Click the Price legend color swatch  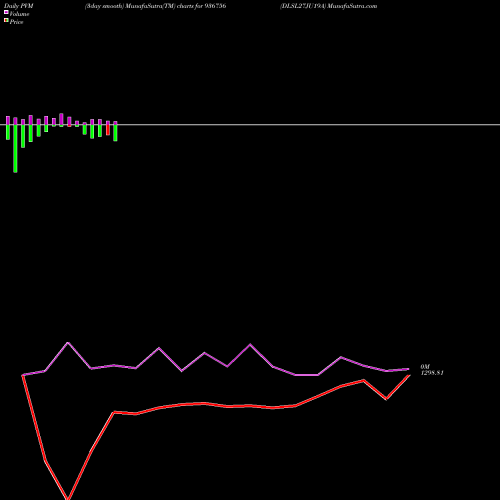(x=6, y=20)
